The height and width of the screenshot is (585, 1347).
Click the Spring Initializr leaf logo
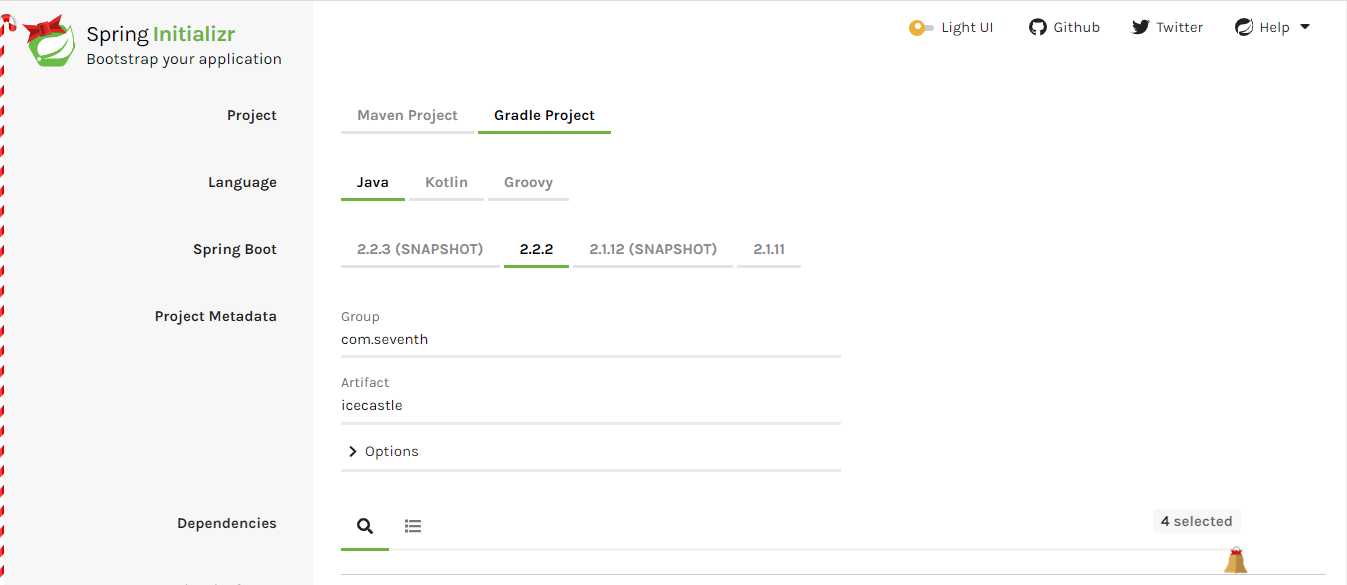50,43
